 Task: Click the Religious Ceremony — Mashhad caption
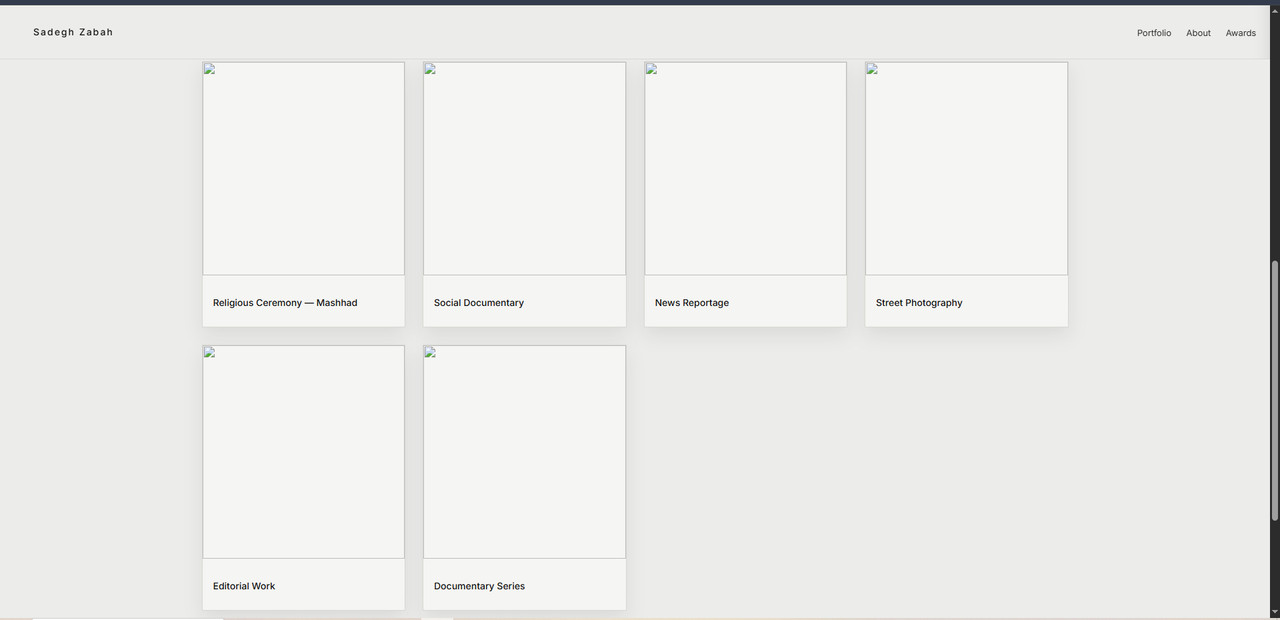point(285,303)
